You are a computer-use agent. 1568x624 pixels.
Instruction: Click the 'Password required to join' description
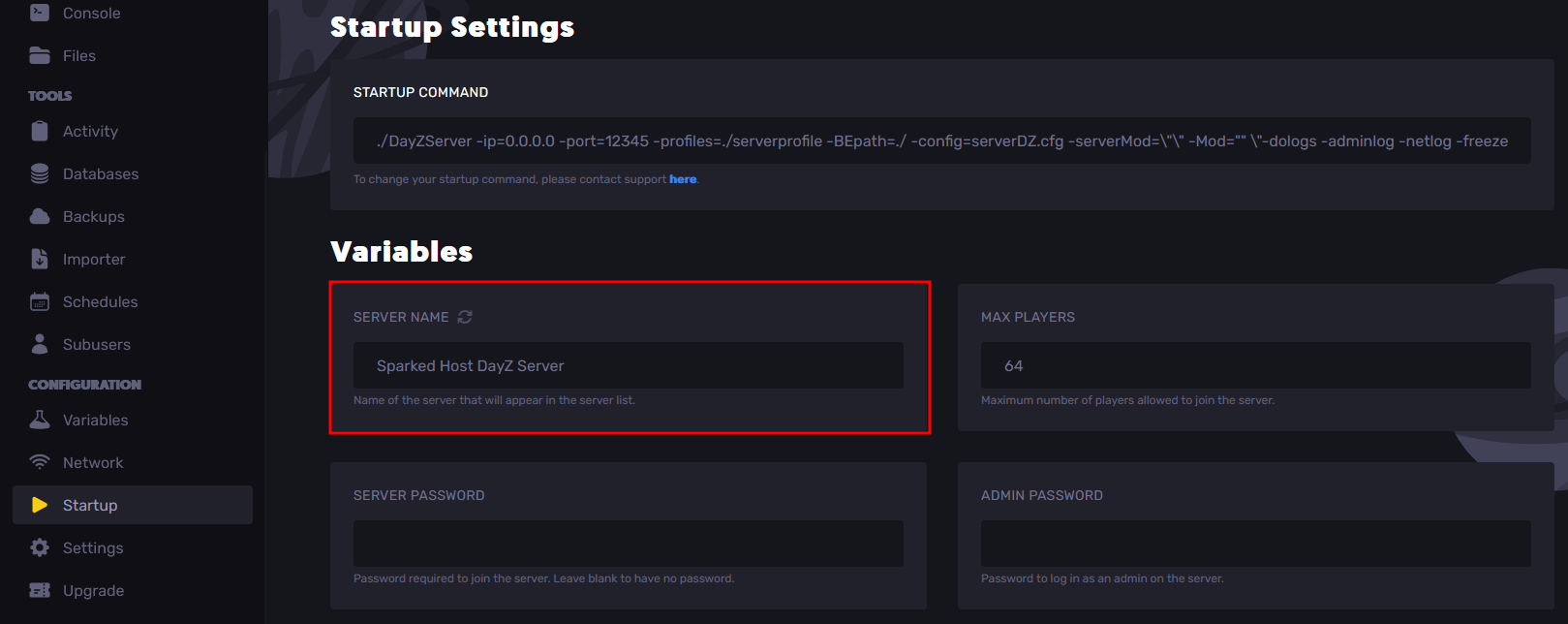click(x=543, y=578)
